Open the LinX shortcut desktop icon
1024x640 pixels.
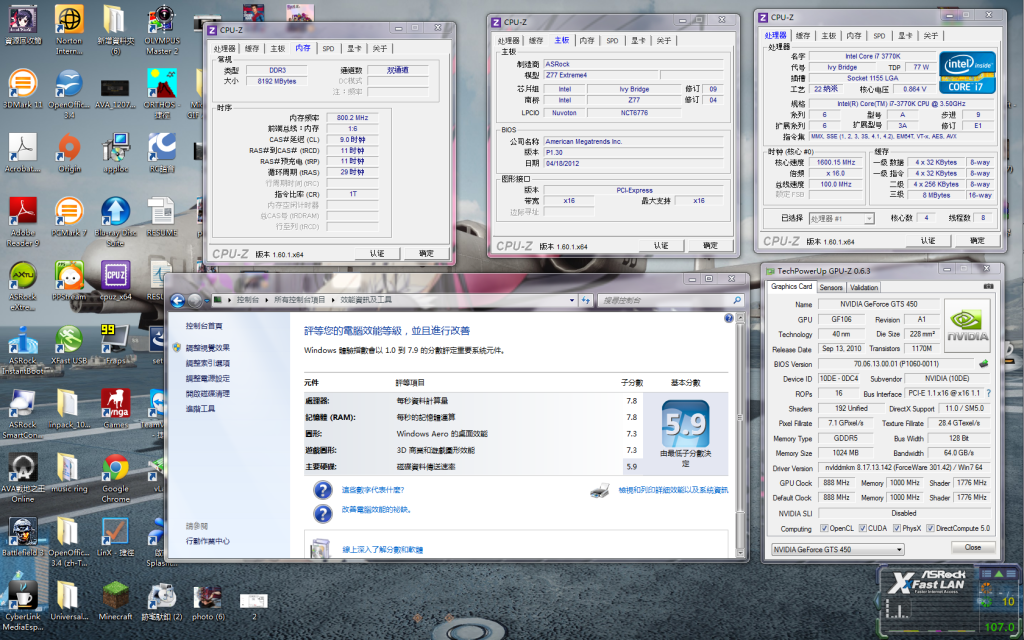tap(115, 536)
